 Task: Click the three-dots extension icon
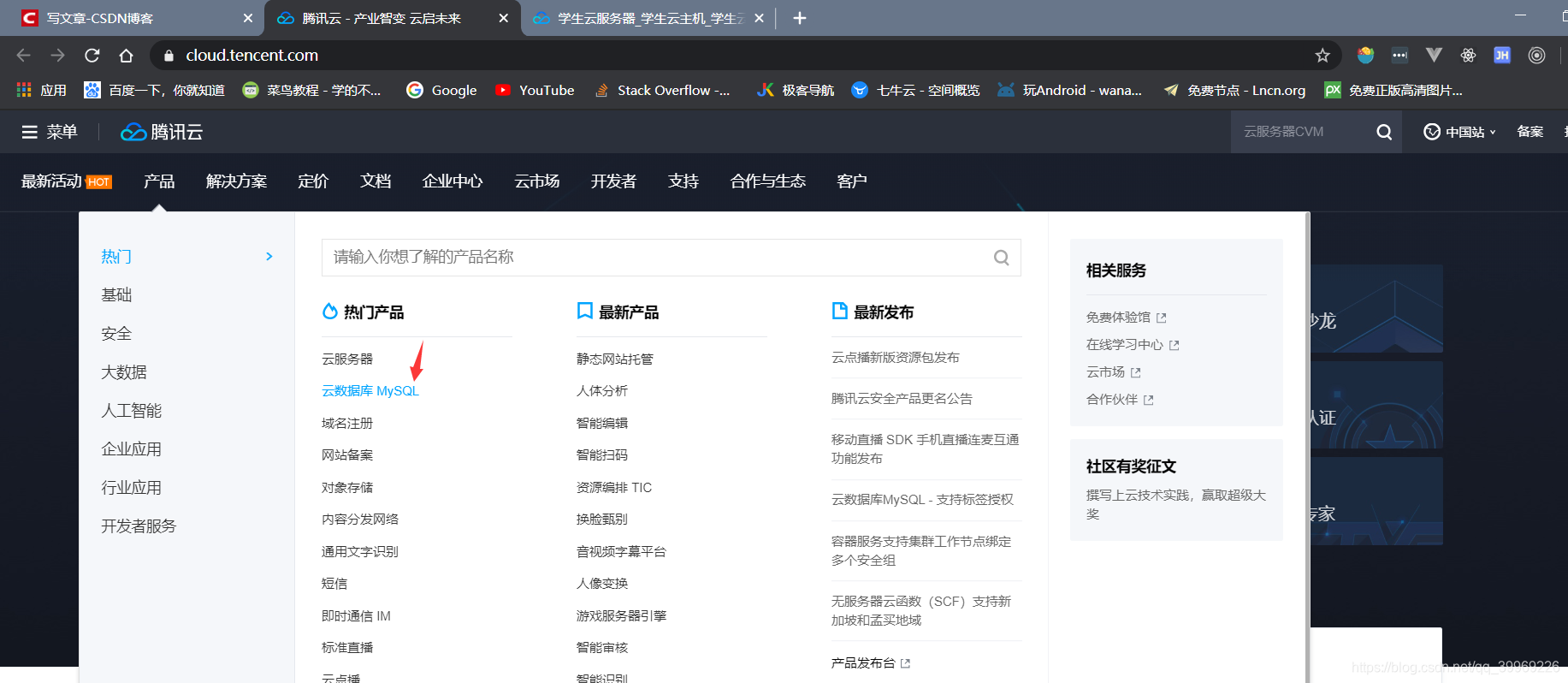pos(1399,55)
